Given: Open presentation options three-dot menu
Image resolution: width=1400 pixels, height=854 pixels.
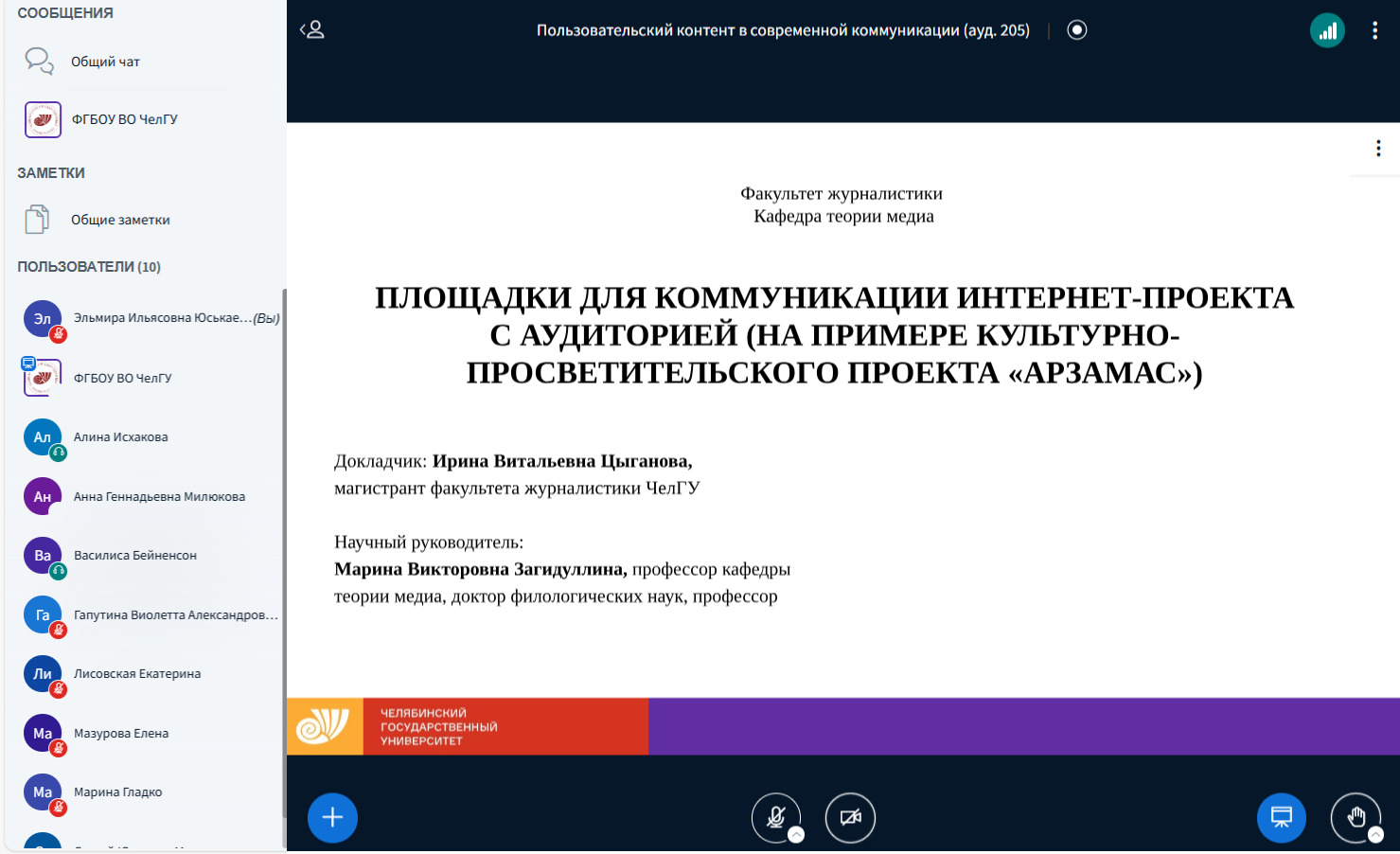Looking at the screenshot, I should point(1377,149).
